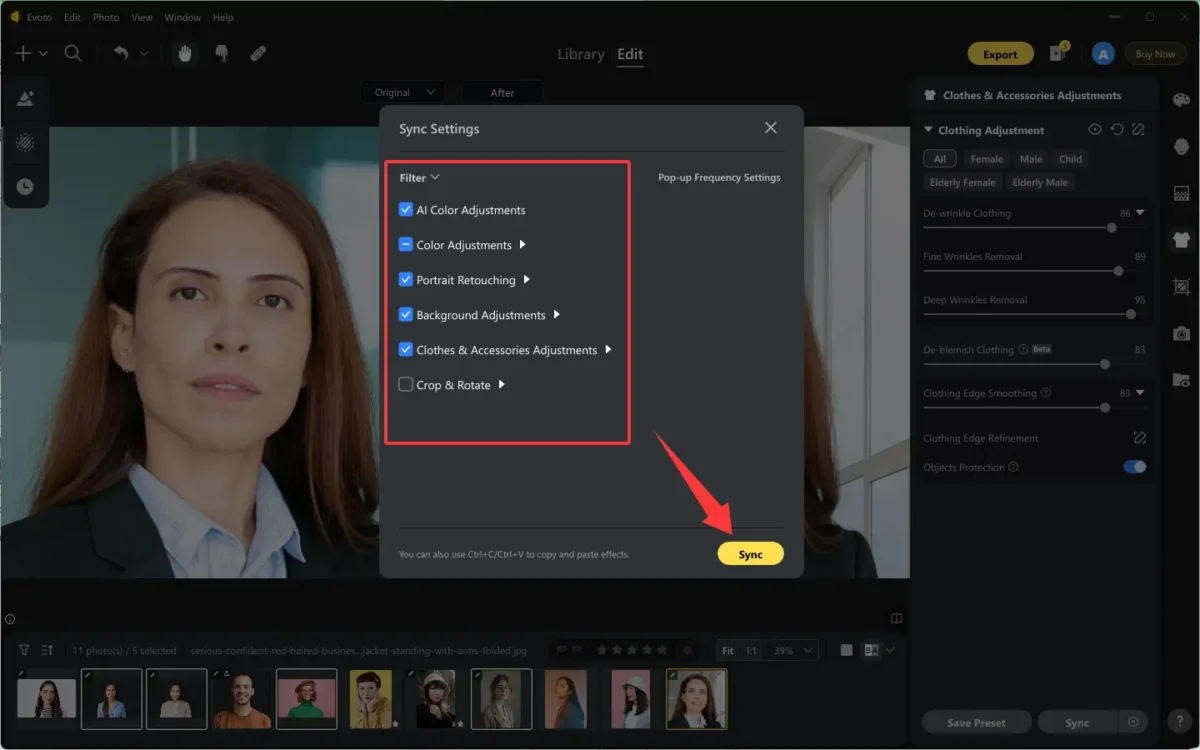Open the Original comparison dropdown
1200x750 pixels.
[403, 91]
